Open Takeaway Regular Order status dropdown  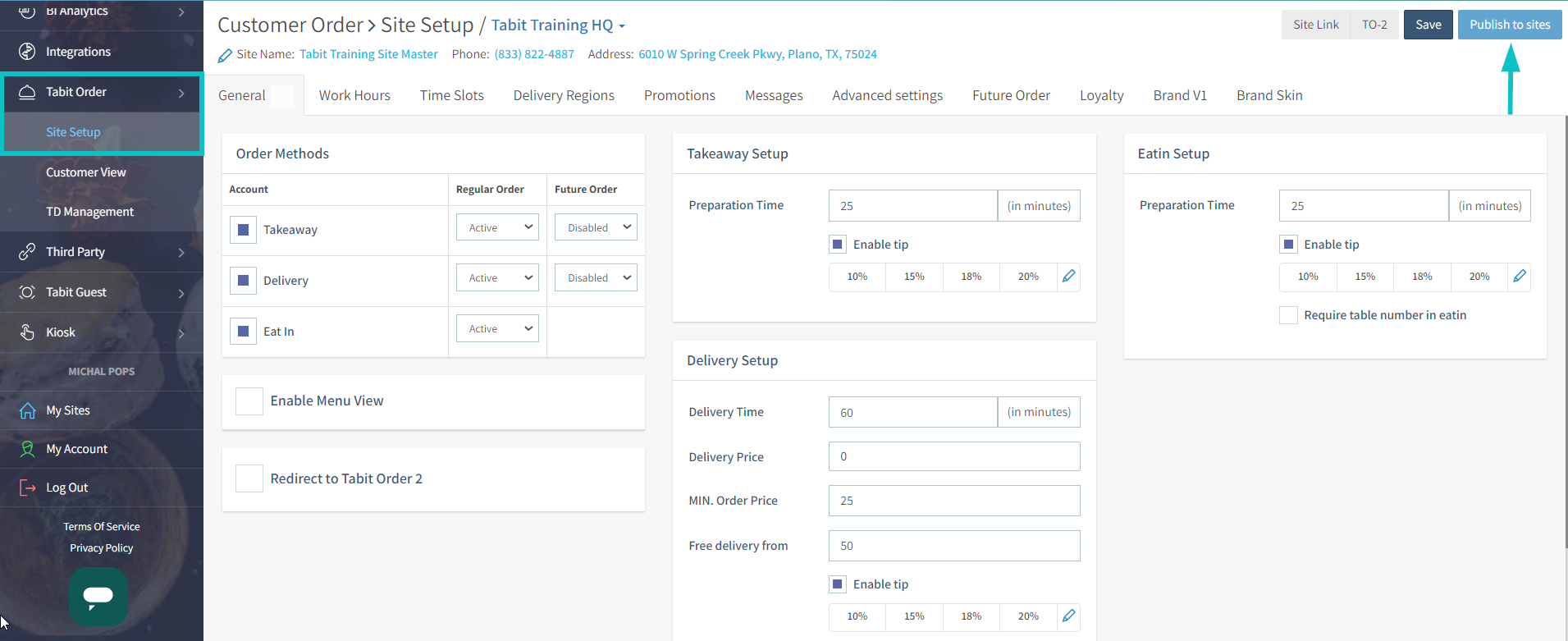(x=497, y=227)
